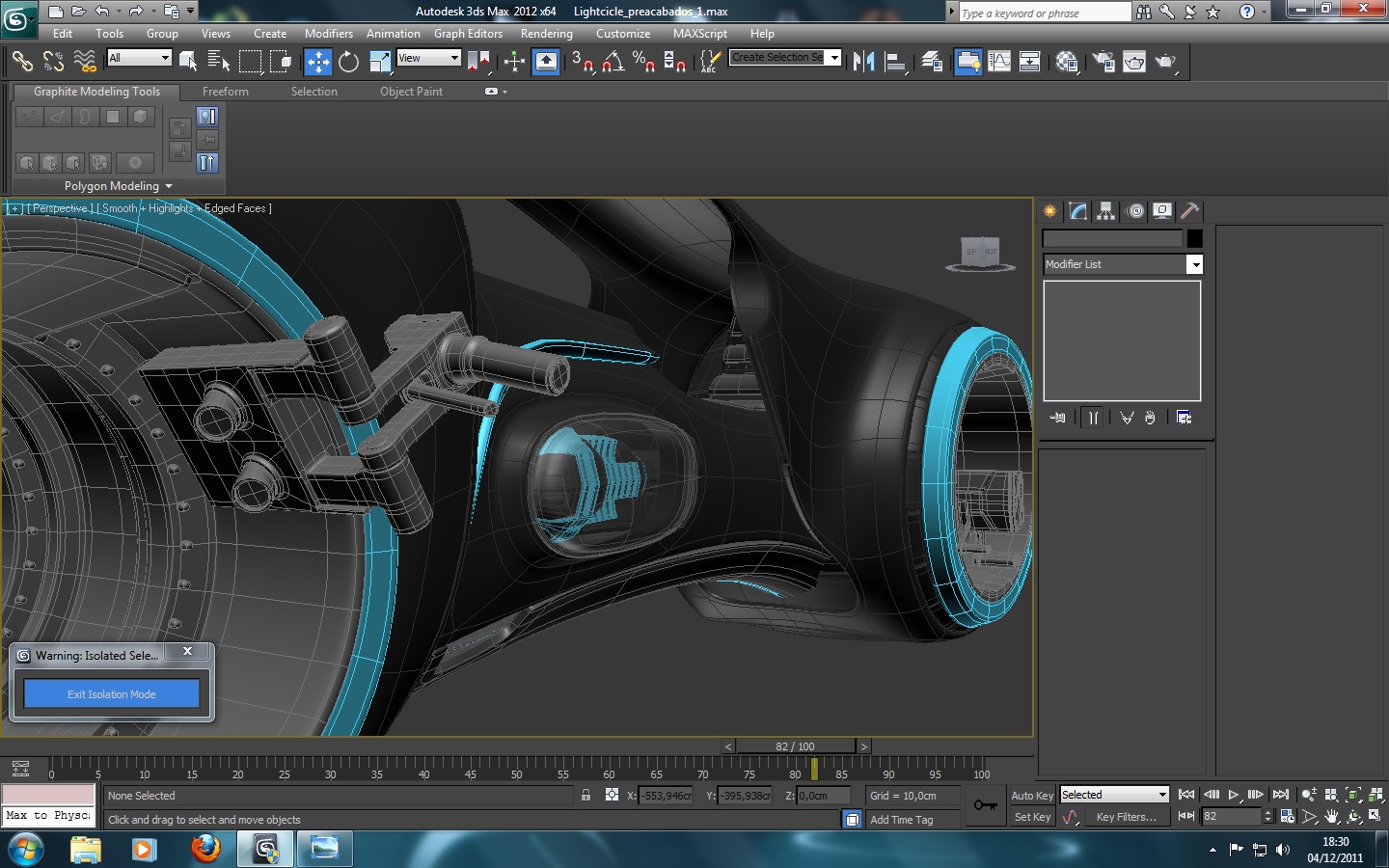This screenshot has width=1389, height=868.
Task: Switch to the Freeform ribbon tab
Action: [x=226, y=92]
